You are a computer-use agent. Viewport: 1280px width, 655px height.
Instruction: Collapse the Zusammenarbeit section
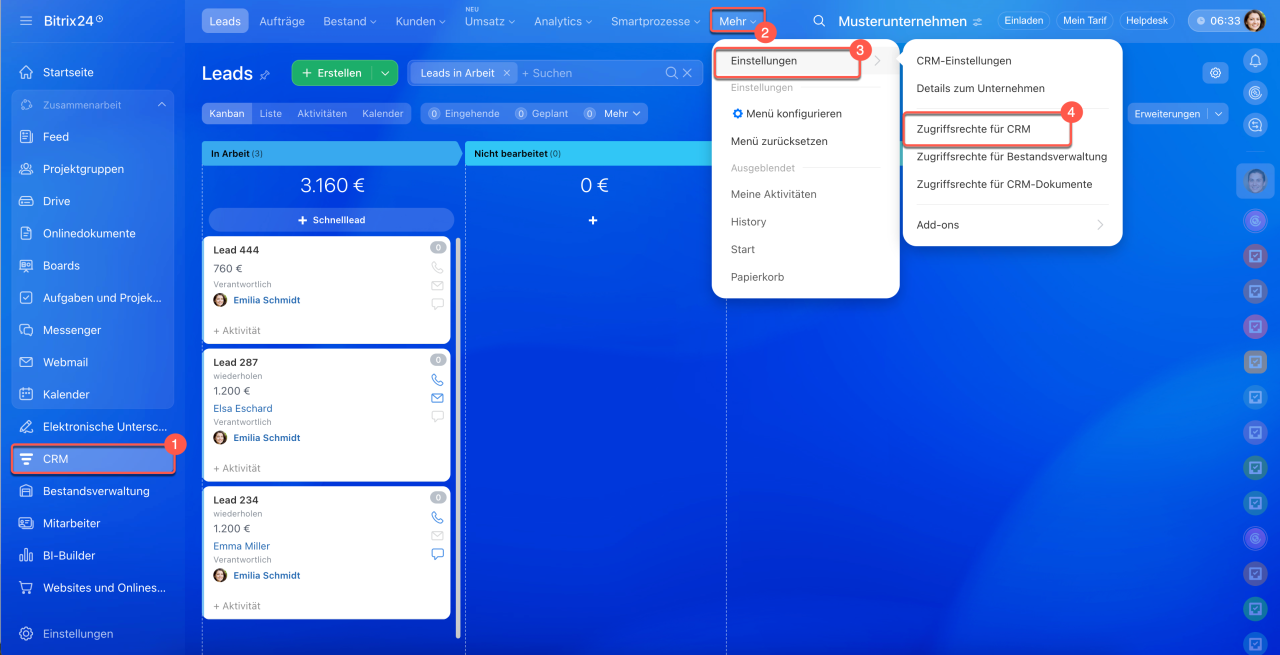(x=162, y=104)
